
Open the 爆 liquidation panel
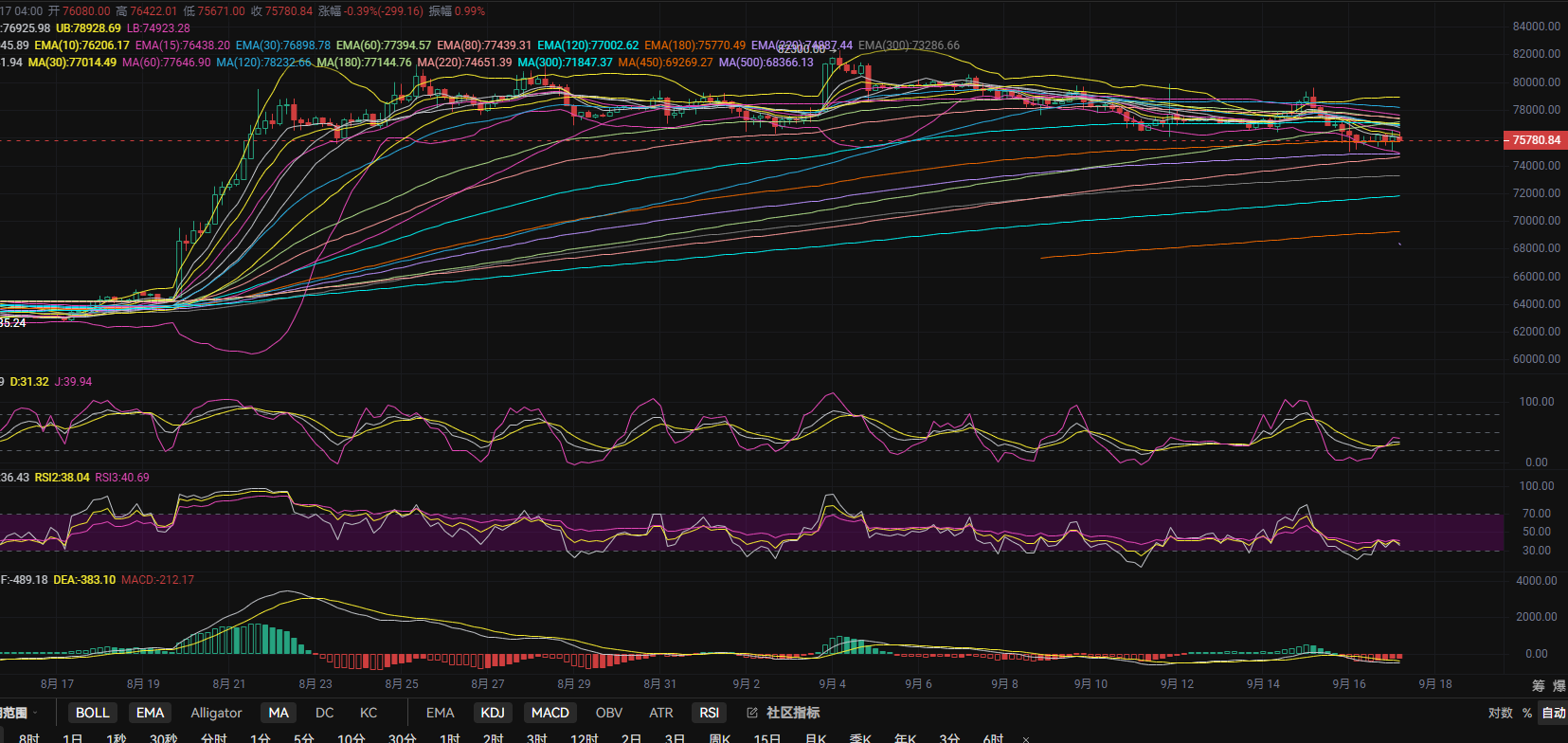[1559, 685]
